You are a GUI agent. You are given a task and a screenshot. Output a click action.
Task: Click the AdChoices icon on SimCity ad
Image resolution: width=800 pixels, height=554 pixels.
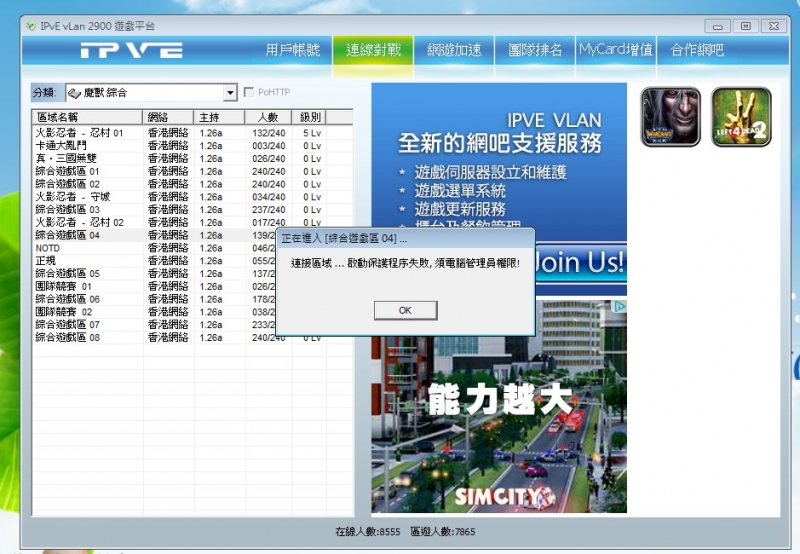[620, 306]
